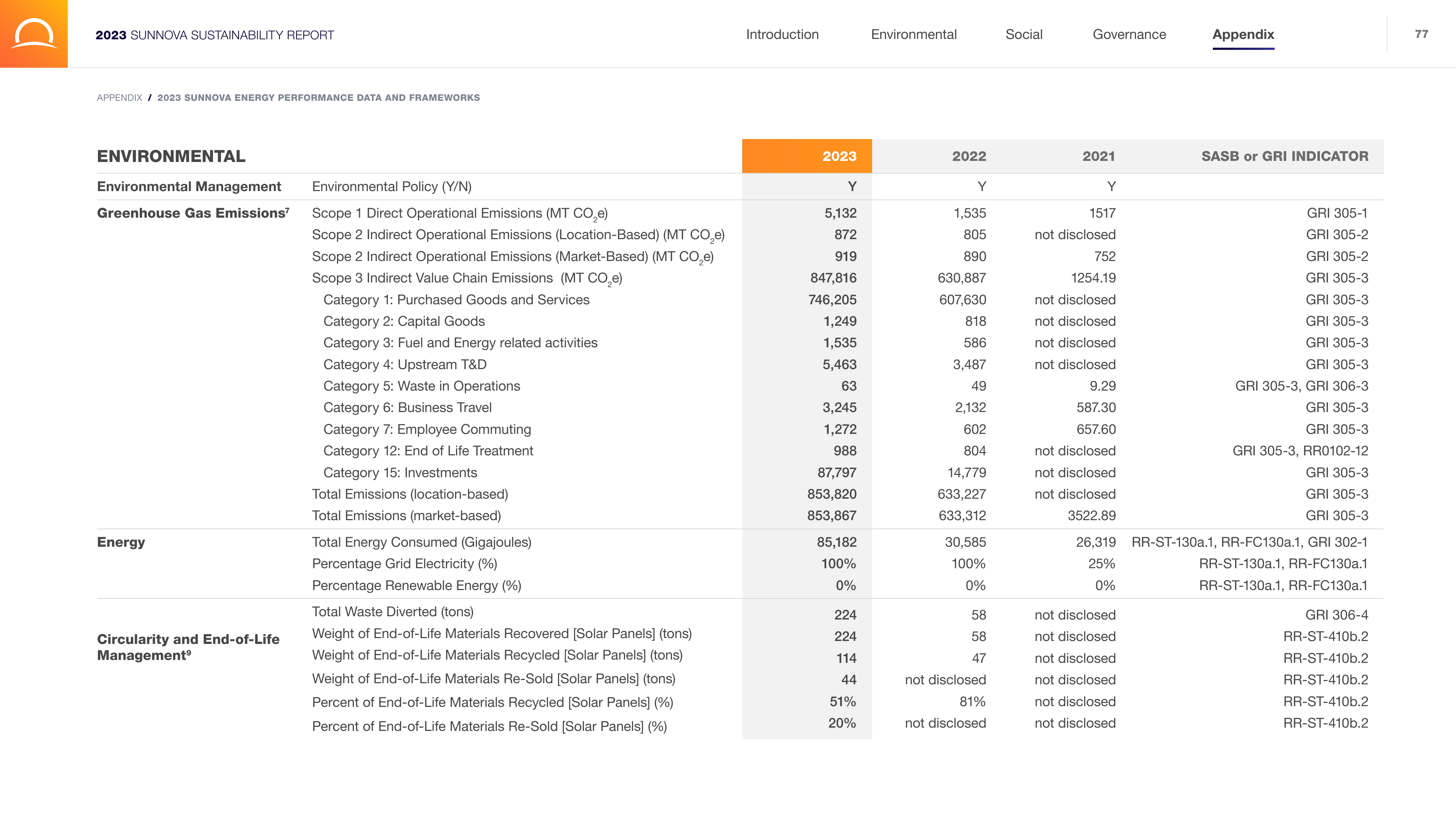Click the 2023 column header
This screenshot has width=1456, height=819.
coord(807,156)
